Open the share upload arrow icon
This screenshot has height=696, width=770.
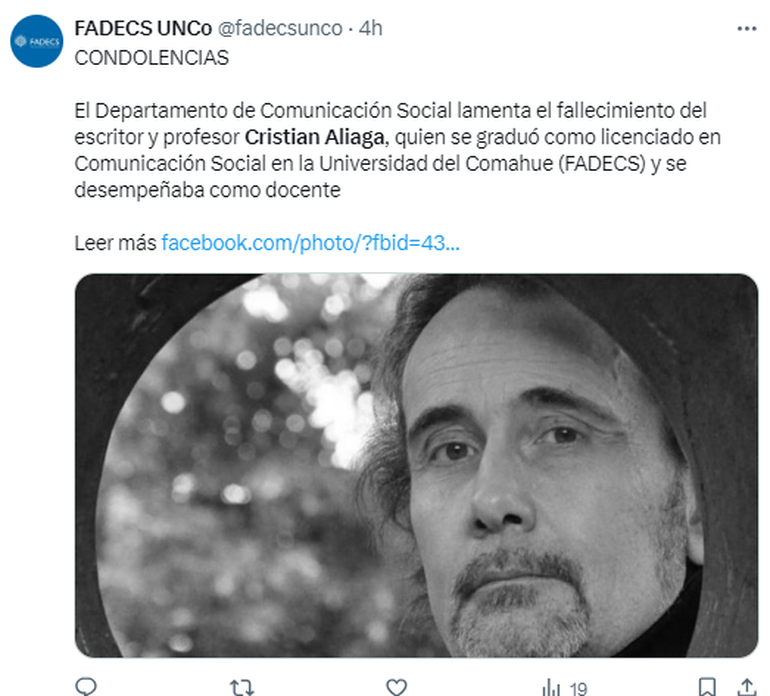pyautogui.click(x=746, y=687)
